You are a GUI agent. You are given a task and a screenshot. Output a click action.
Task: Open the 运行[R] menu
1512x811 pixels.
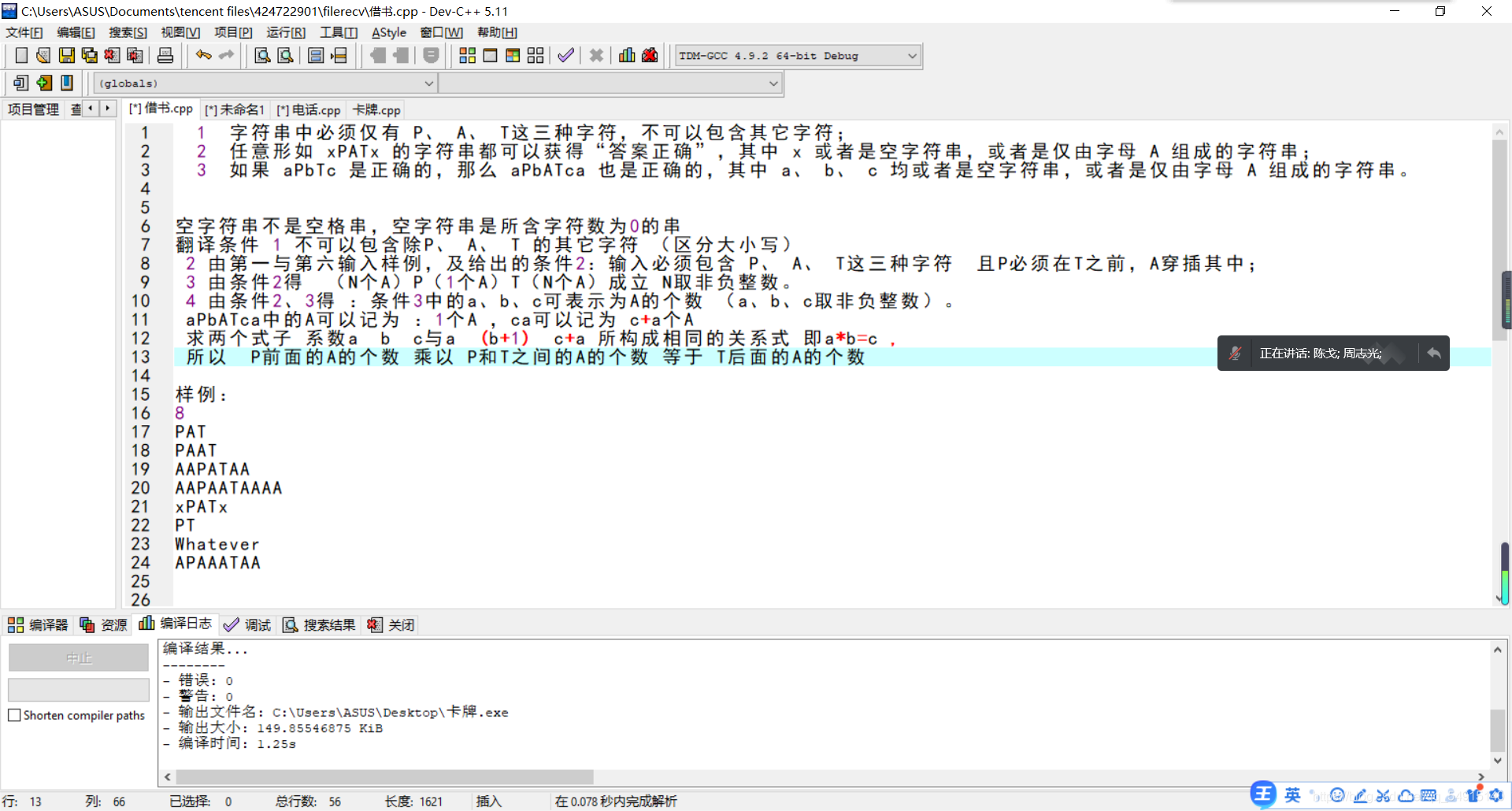pos(286,32)
